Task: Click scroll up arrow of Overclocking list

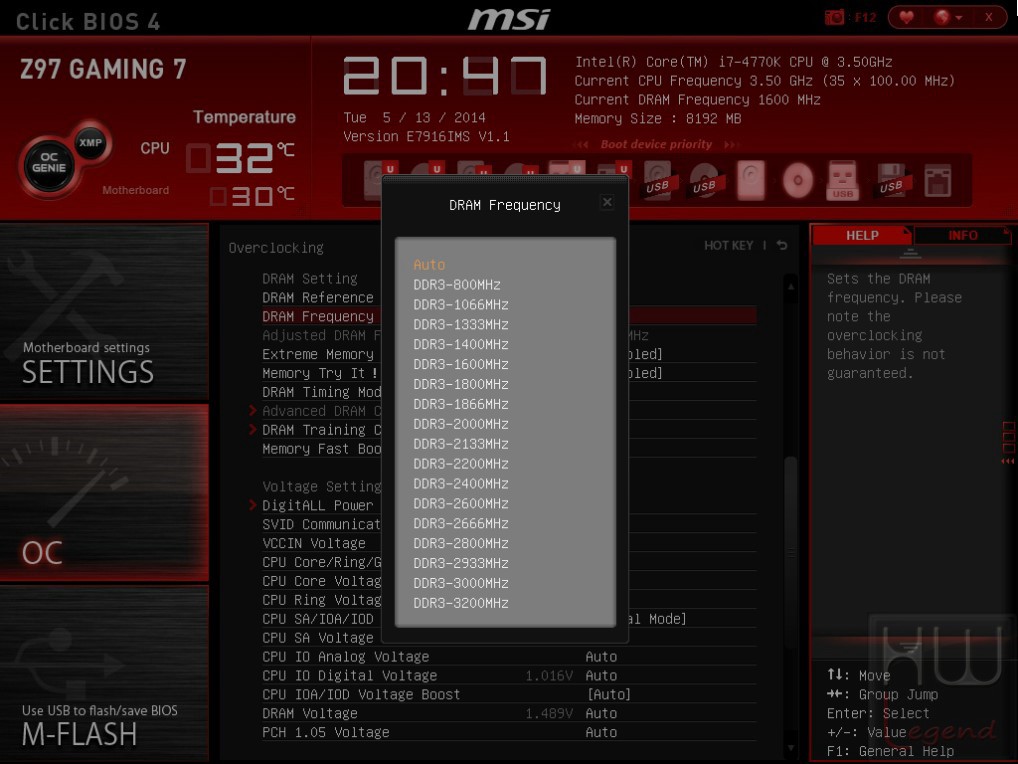Action: (791, 286)
